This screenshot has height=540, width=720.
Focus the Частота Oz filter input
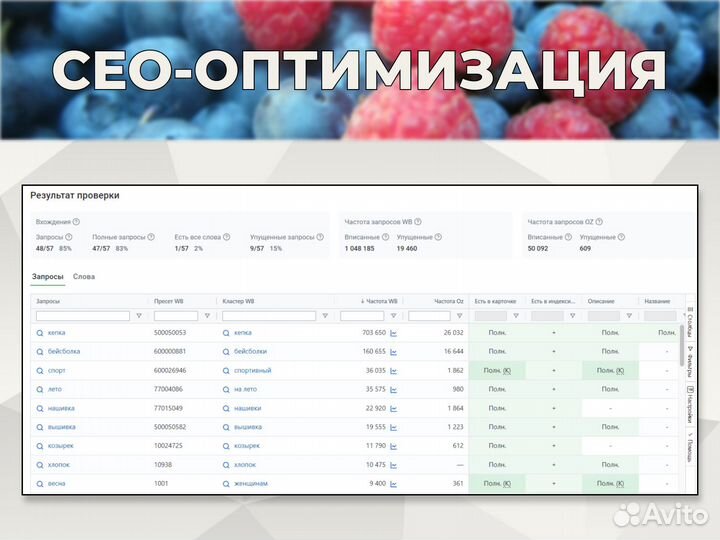click(429, 316)
